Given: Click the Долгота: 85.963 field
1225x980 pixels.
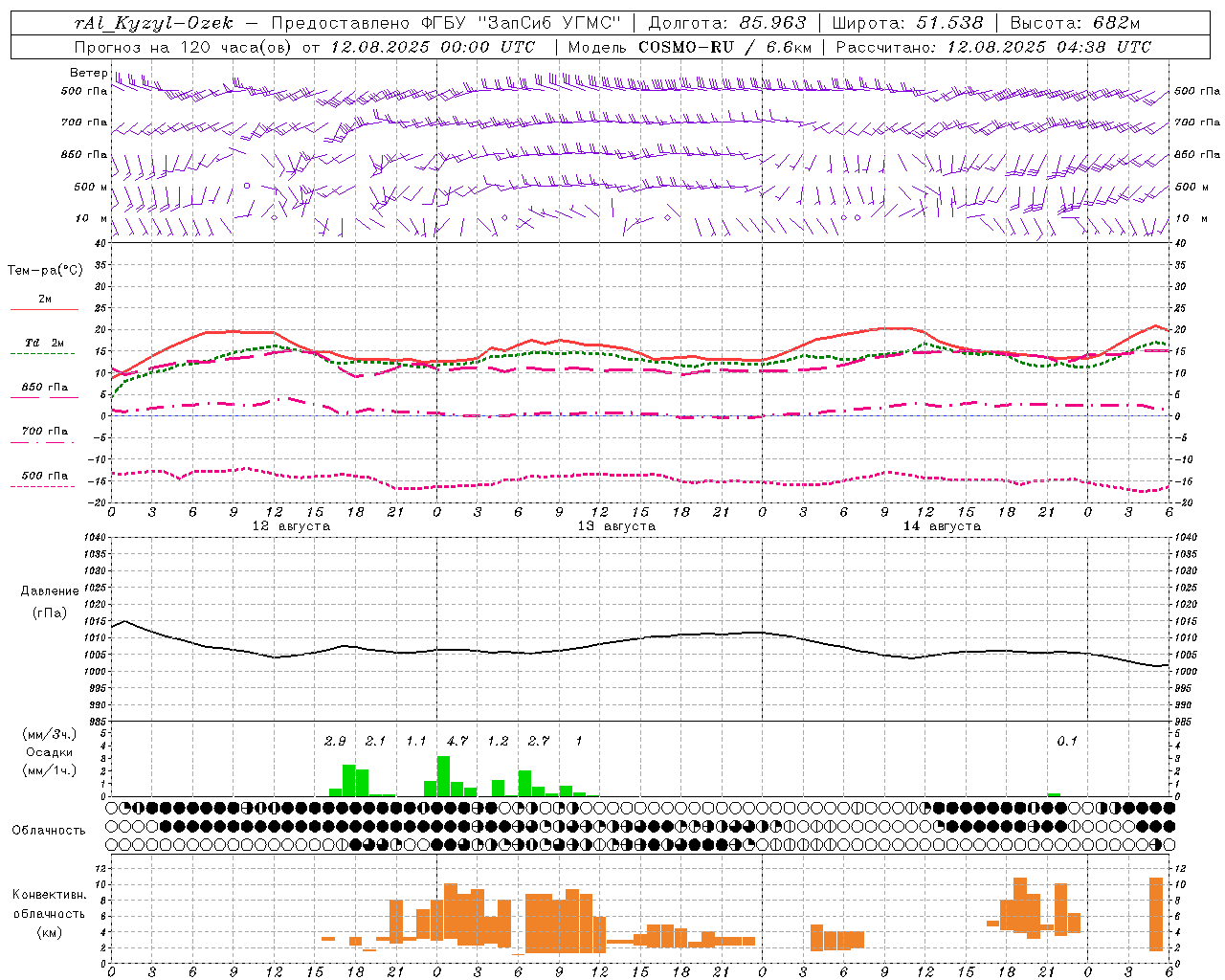Looking at the screenshot, I should point(727,23).
